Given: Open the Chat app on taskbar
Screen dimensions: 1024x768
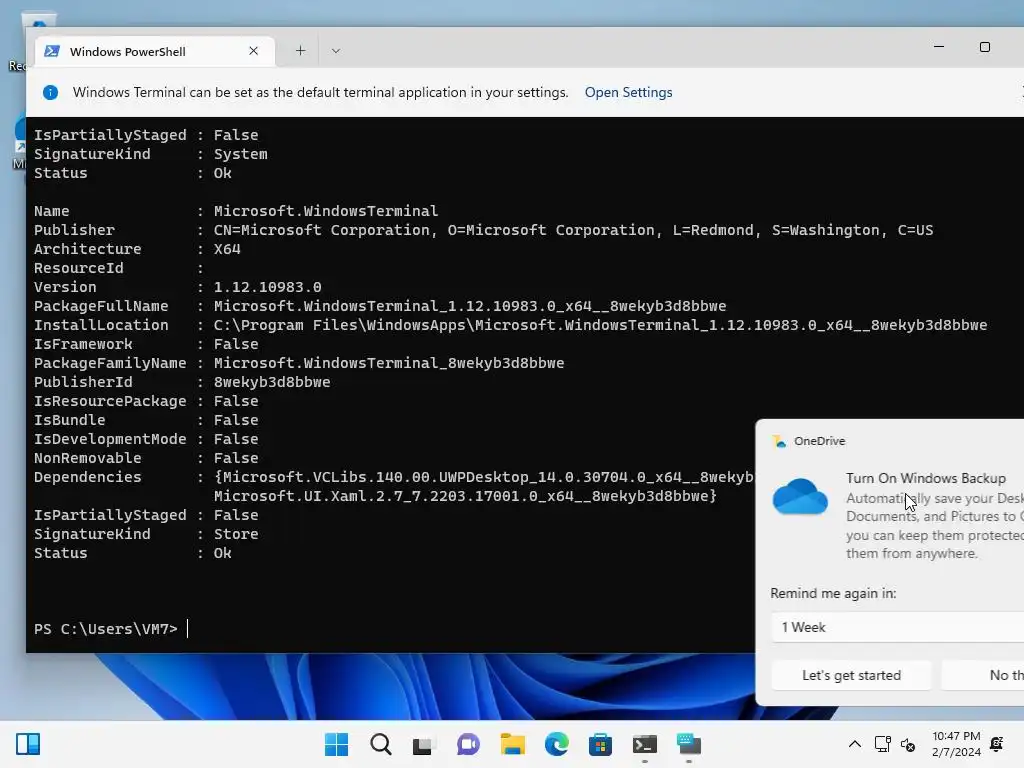Looking at the screenshot, I should point(468,744).
